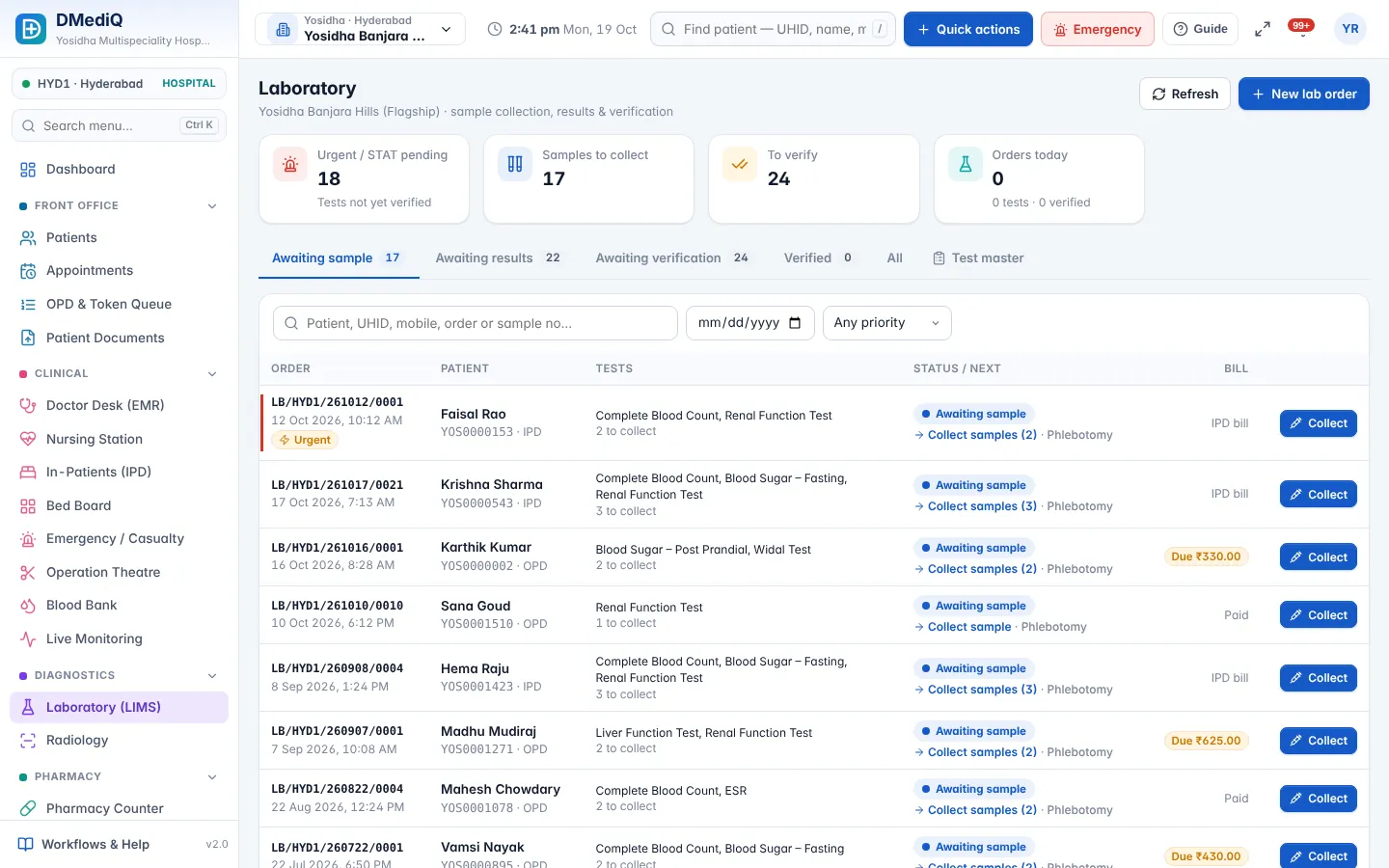This screenshot has width=1389, height=868.
Task: Switch to Awaiting verification tab
Action: pyautogui.click(x=673, y=258)
